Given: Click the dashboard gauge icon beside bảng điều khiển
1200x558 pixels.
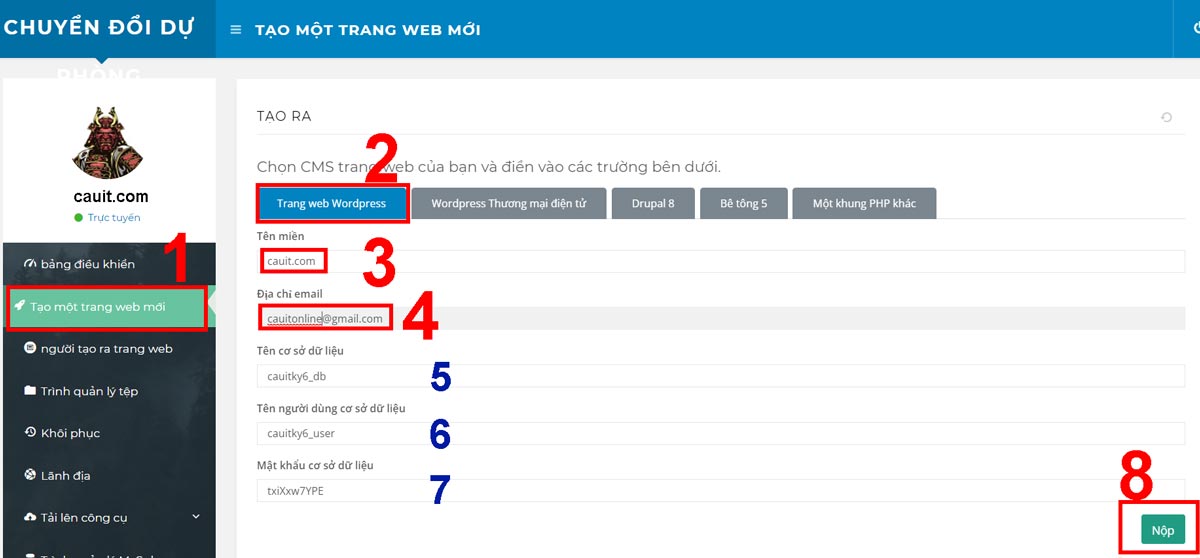Looking at the screenshot, I should (30, 265).
